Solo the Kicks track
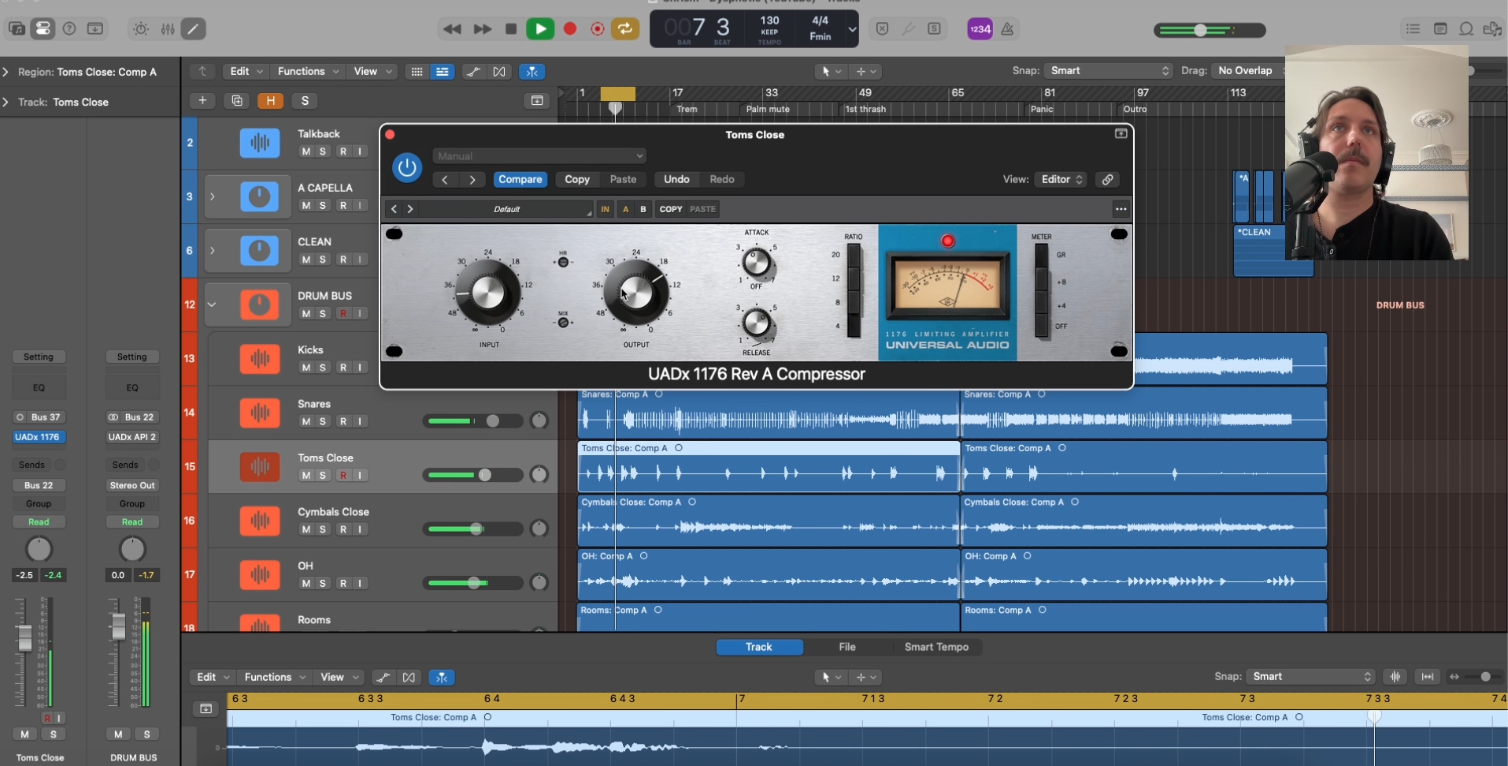This screenshot has height=766, width=1508. pos(323,367)
